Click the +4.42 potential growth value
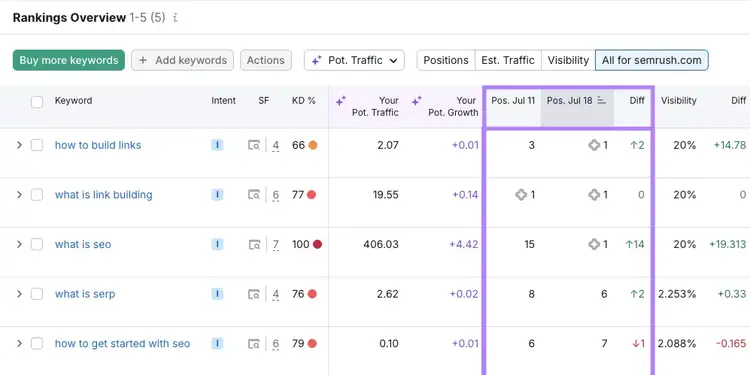750x375 pixels. point(464,244)
